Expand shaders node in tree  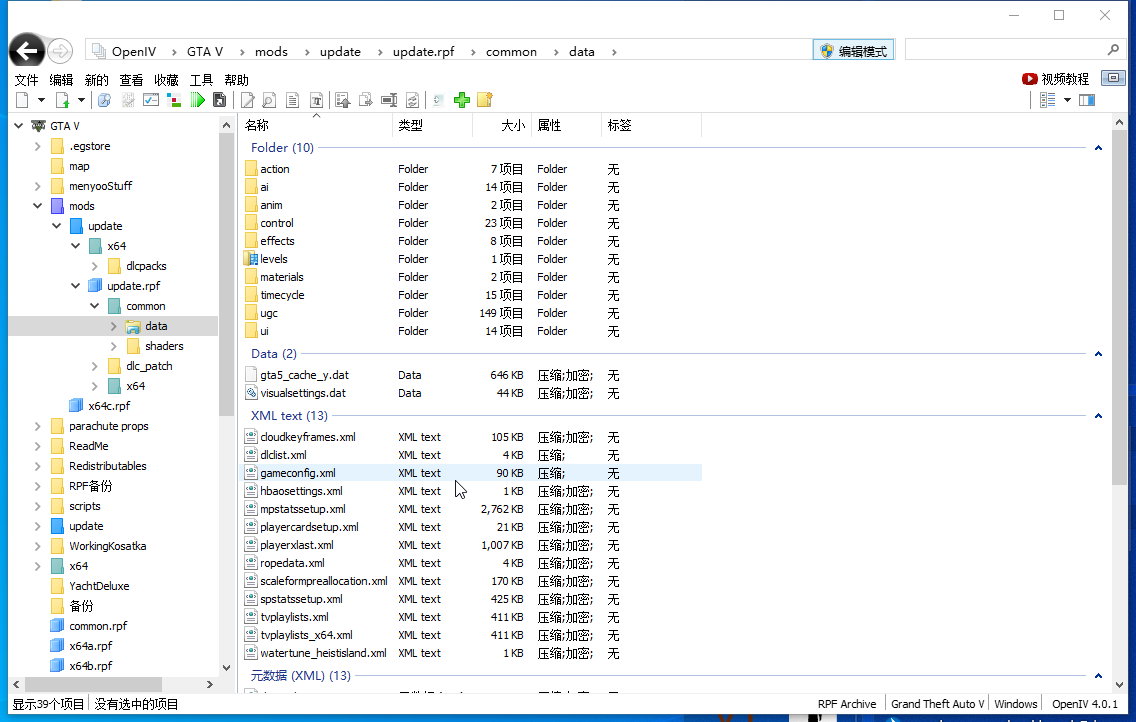(113, 346)
